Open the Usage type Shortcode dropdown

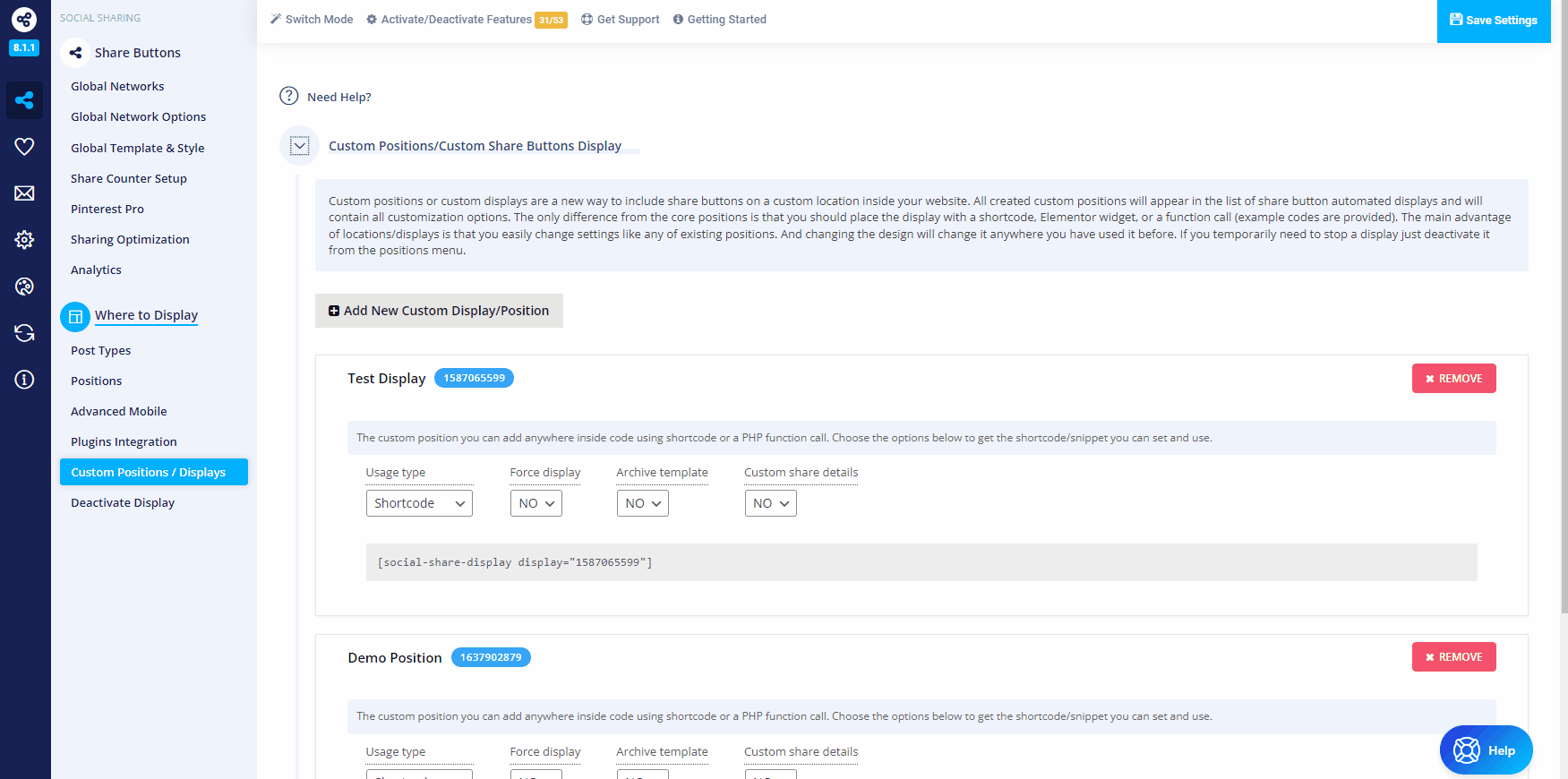click(419, 503)
